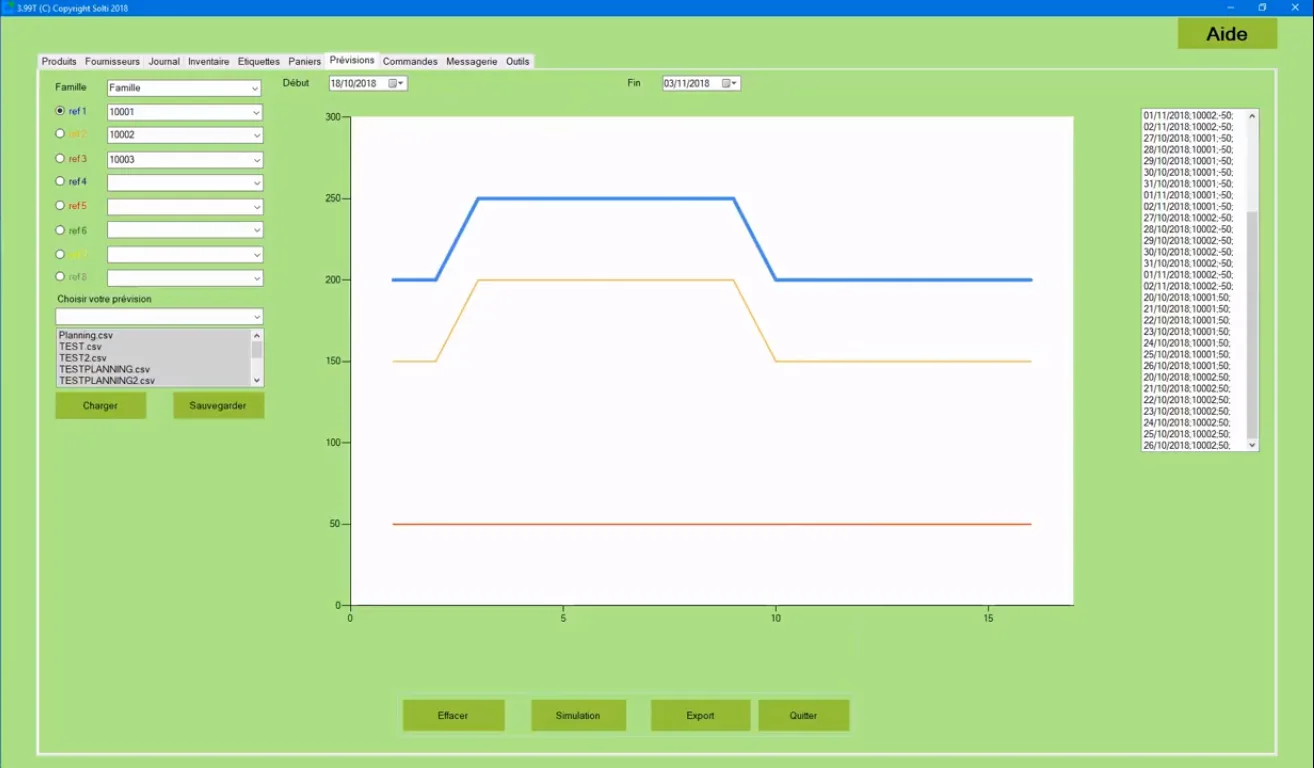Screen dimensions: 1314x768
Task: Switch to the Commandes tab
Action: click(x=410, y=61)
